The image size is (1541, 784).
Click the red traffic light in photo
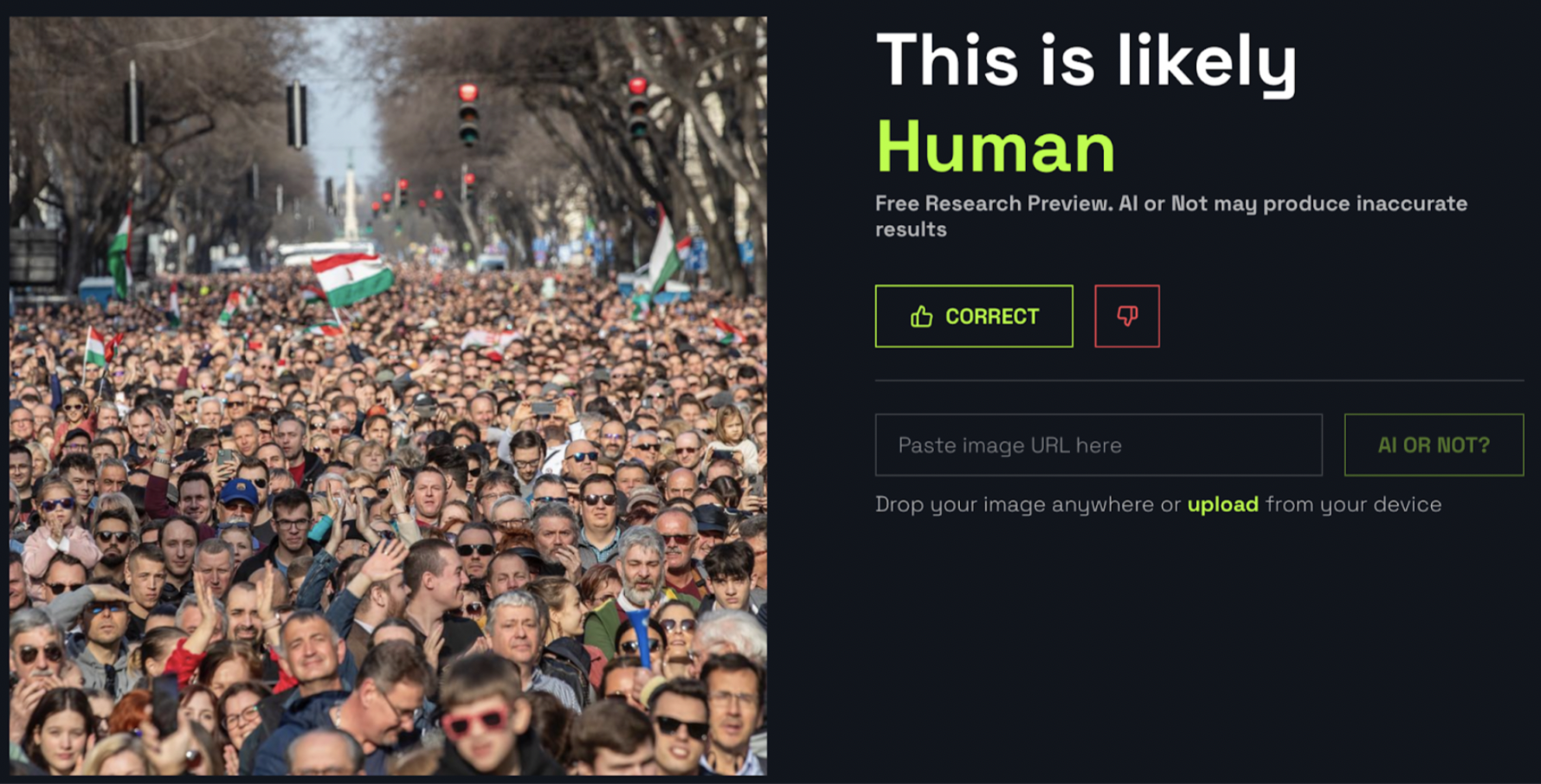tap(468, 112)
